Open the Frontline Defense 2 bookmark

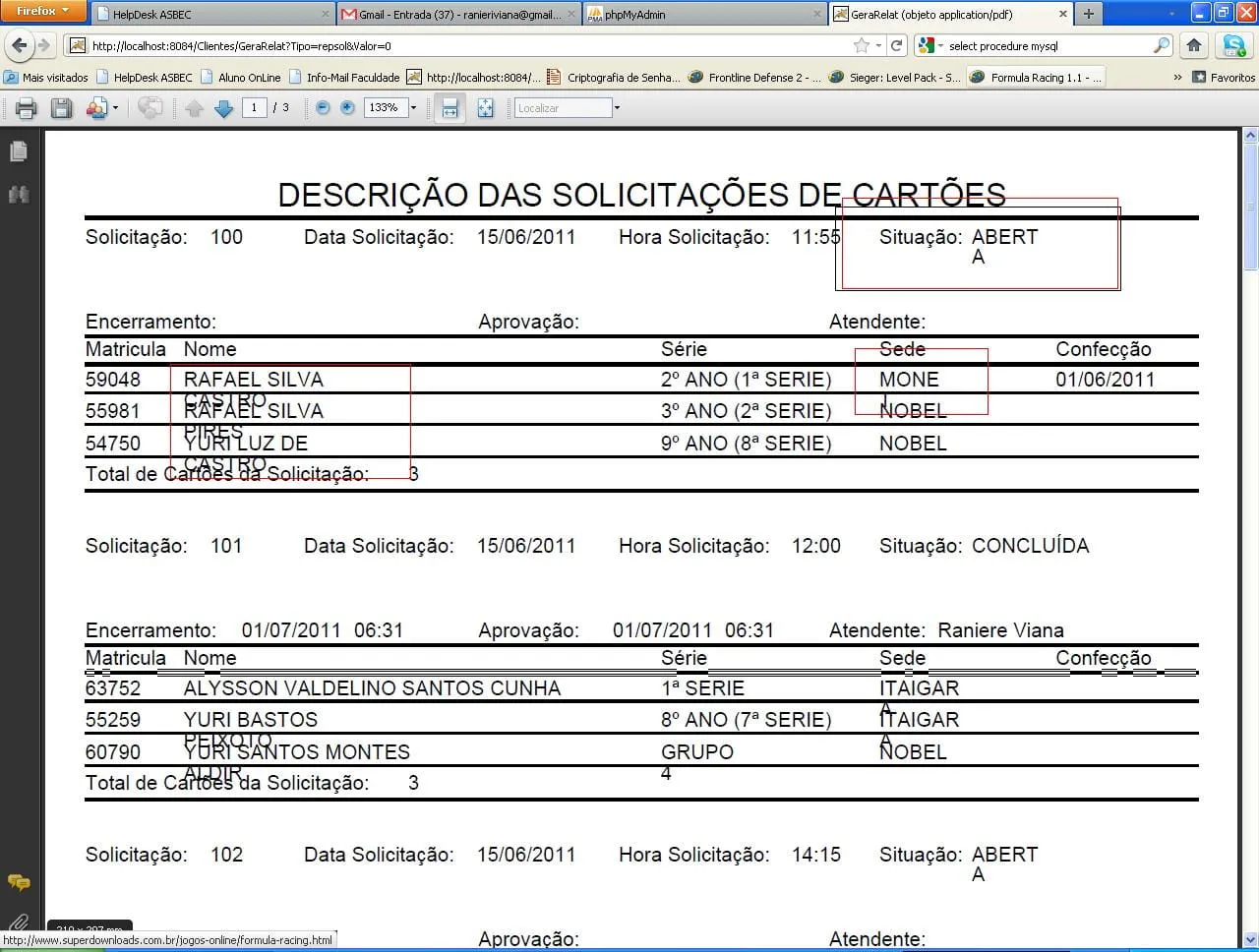755,78
